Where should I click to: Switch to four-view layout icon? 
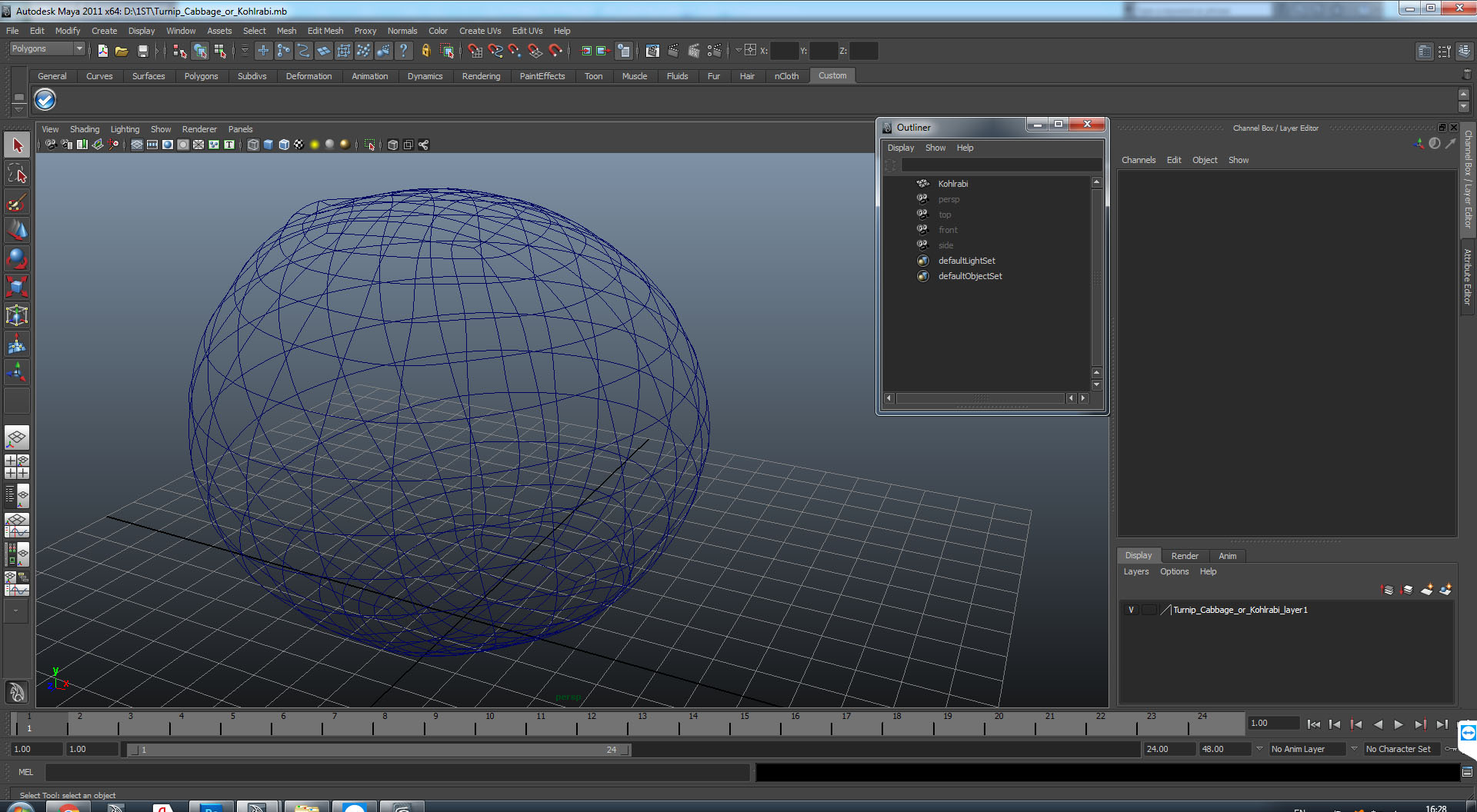tap(17, 466)
